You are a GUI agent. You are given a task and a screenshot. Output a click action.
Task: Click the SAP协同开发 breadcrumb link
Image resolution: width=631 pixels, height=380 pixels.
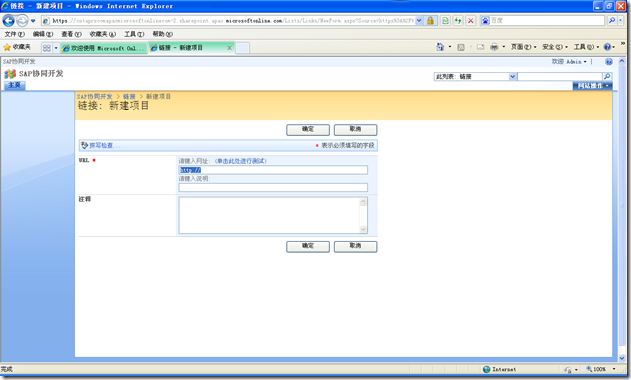pos(95,97)
